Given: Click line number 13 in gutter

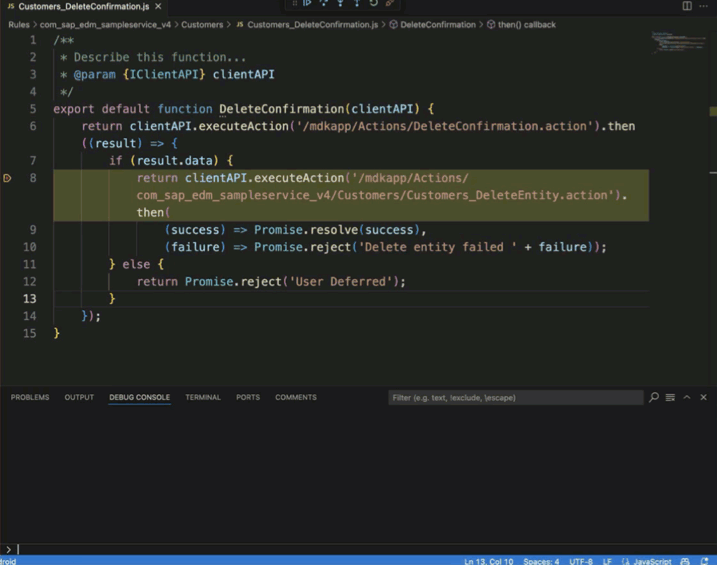Looking at the screenshot, I should pyautogui.click(x=30, y=298).
